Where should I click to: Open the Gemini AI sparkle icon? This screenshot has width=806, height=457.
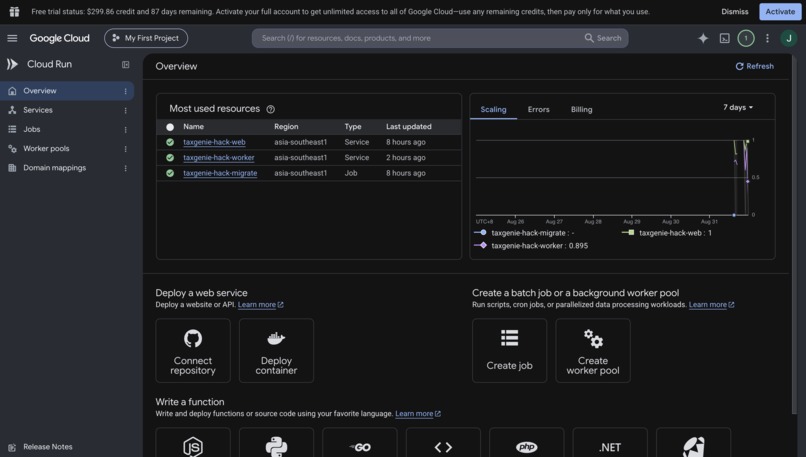point(703,38)
